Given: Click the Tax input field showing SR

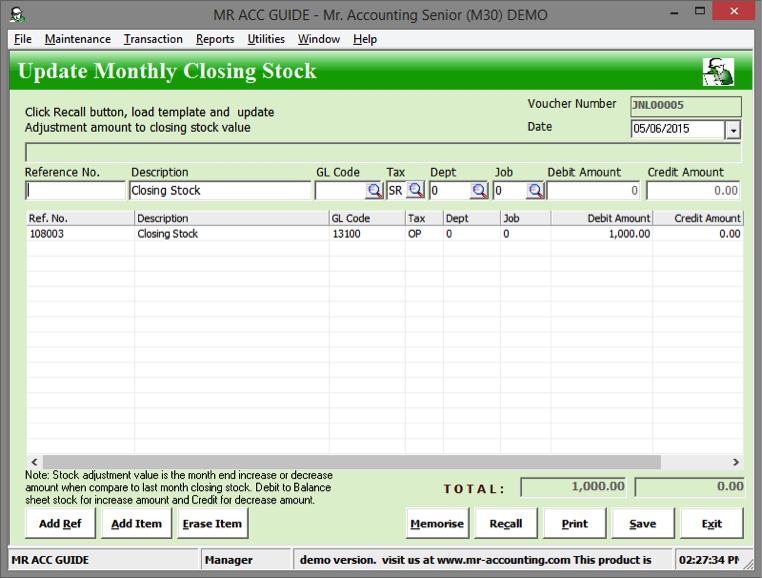Looking at the screenshot, I should click(397, 191).
